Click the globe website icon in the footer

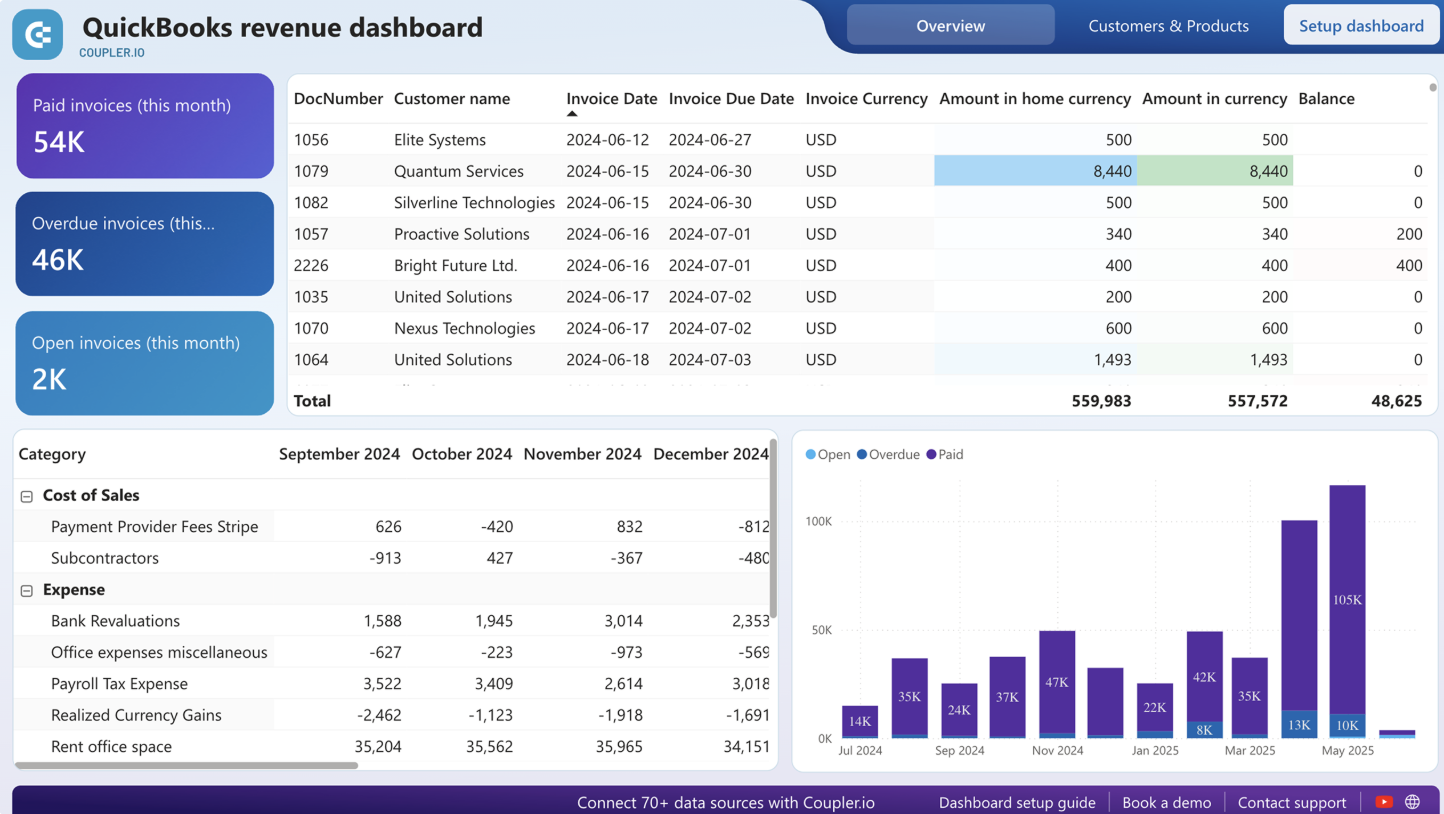click(1412, 801)
